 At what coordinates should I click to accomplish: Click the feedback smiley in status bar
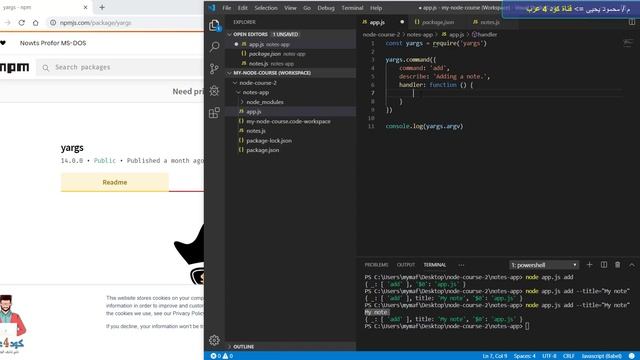632,356
